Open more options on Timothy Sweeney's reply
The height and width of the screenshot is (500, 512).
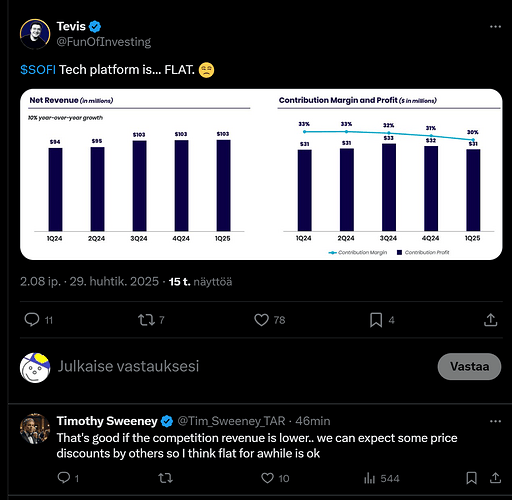495,421
